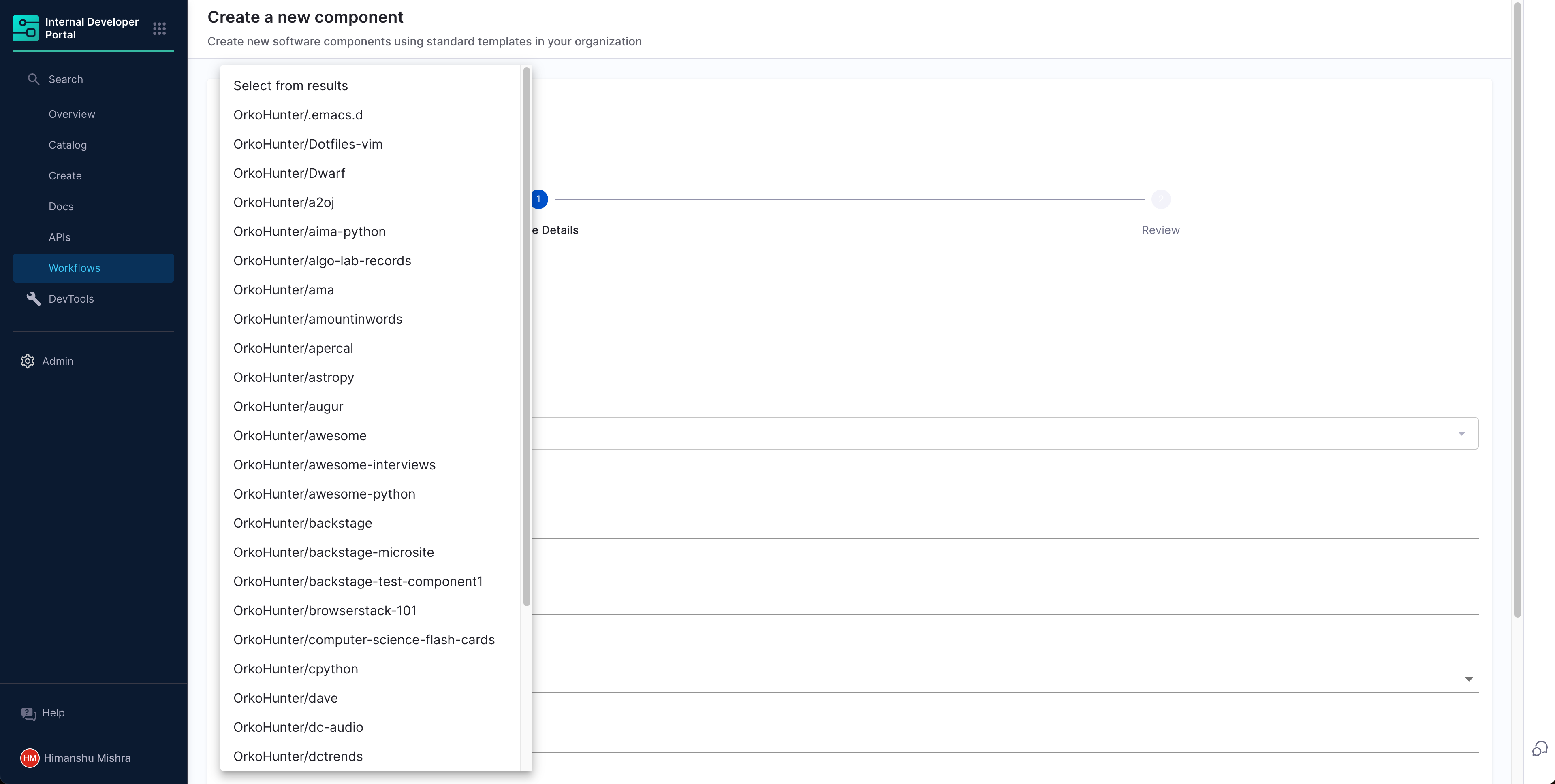Open the support chat icon at bottom right
This screenshot has height=784, width=1555.
[x=1539, y=749]
